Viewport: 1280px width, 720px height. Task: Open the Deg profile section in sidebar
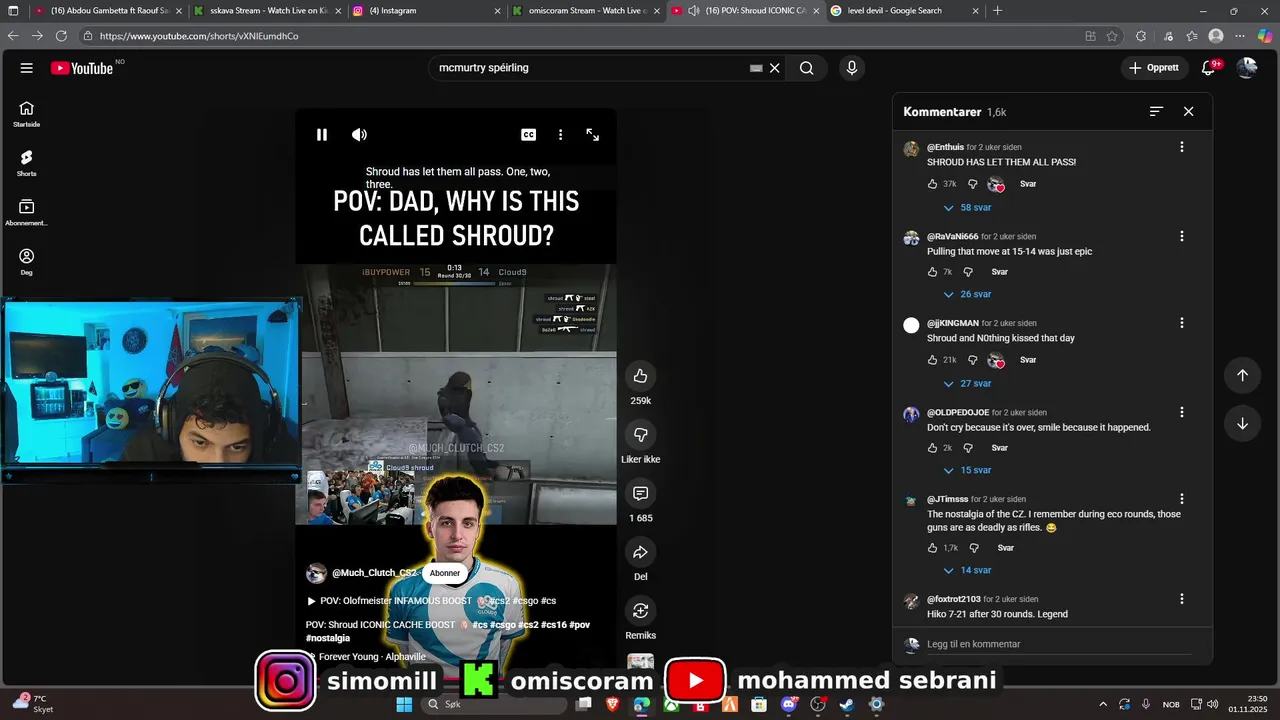pos(27,262)
